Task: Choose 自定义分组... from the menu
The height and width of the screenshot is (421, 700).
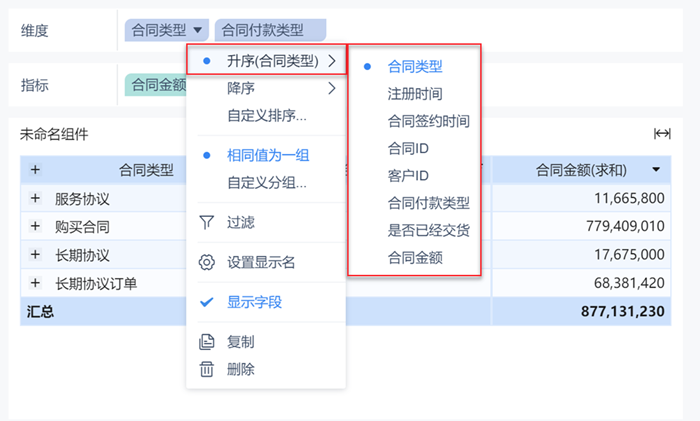Action: coord(266,183)
